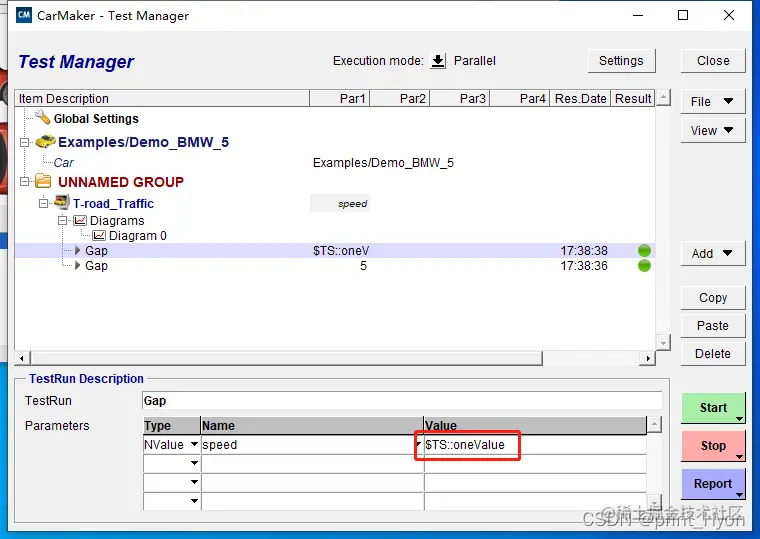Click the UNNAMED GROUP folder icon
The width and height of the screenshot is (760, 539).
point(43,181)
